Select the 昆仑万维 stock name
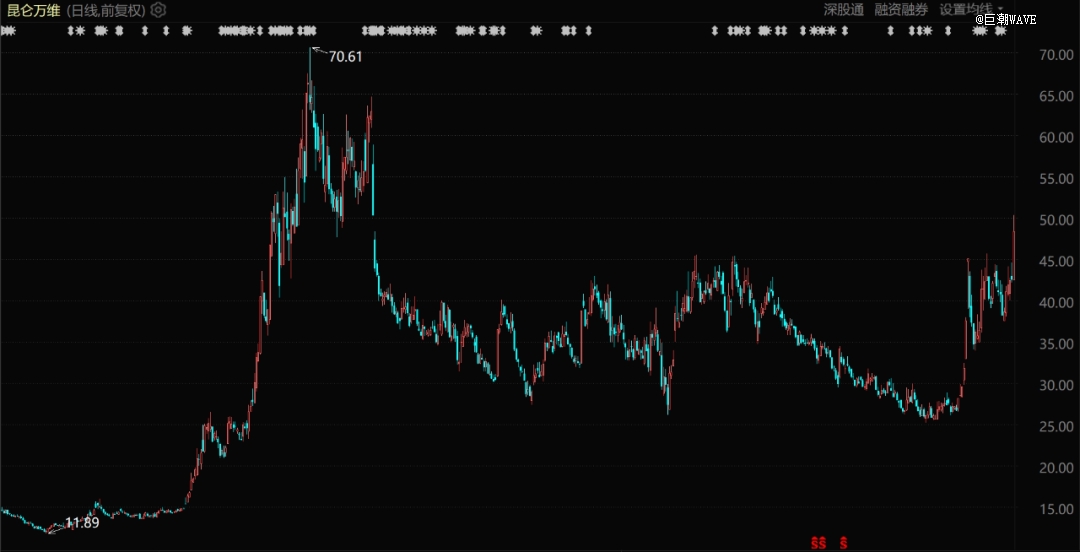 click(x=34, y=10)
